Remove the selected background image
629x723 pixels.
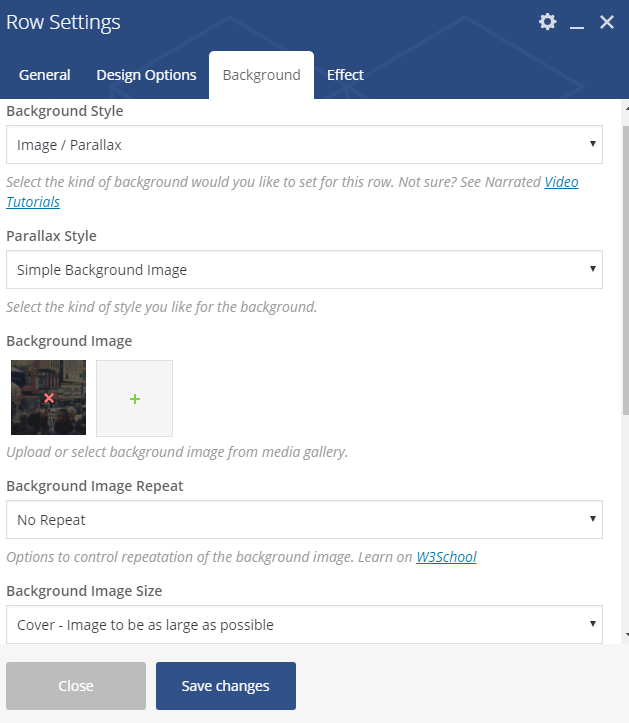click(49, 398)
